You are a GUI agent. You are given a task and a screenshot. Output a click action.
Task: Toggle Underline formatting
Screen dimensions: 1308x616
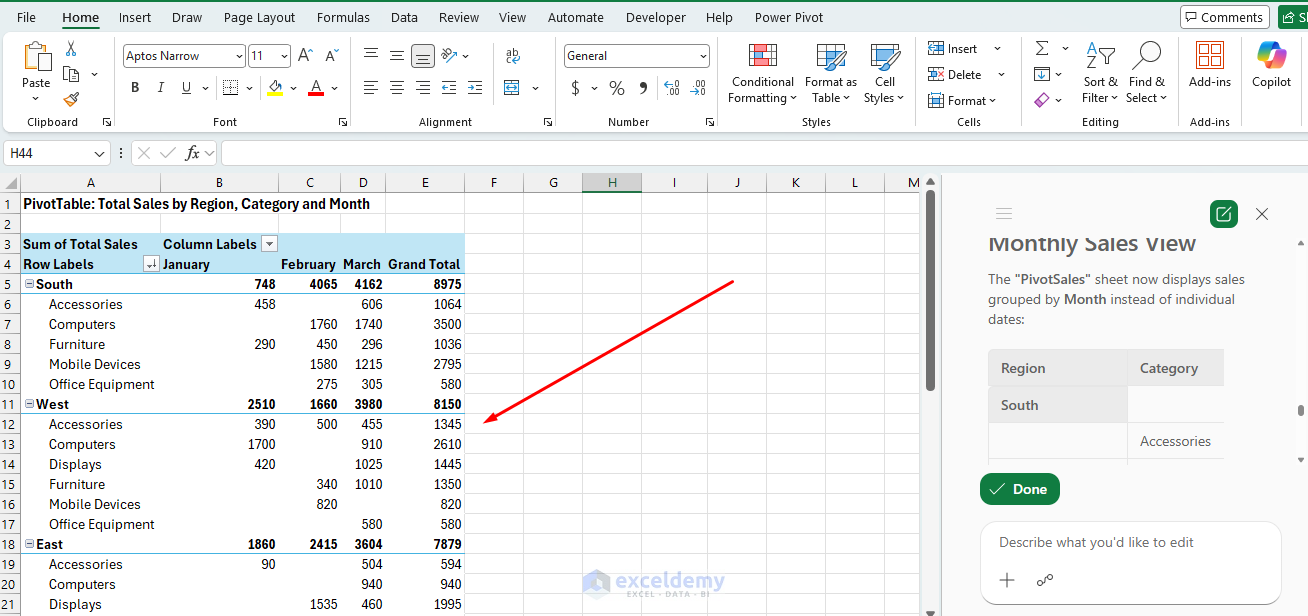(186, 88)
